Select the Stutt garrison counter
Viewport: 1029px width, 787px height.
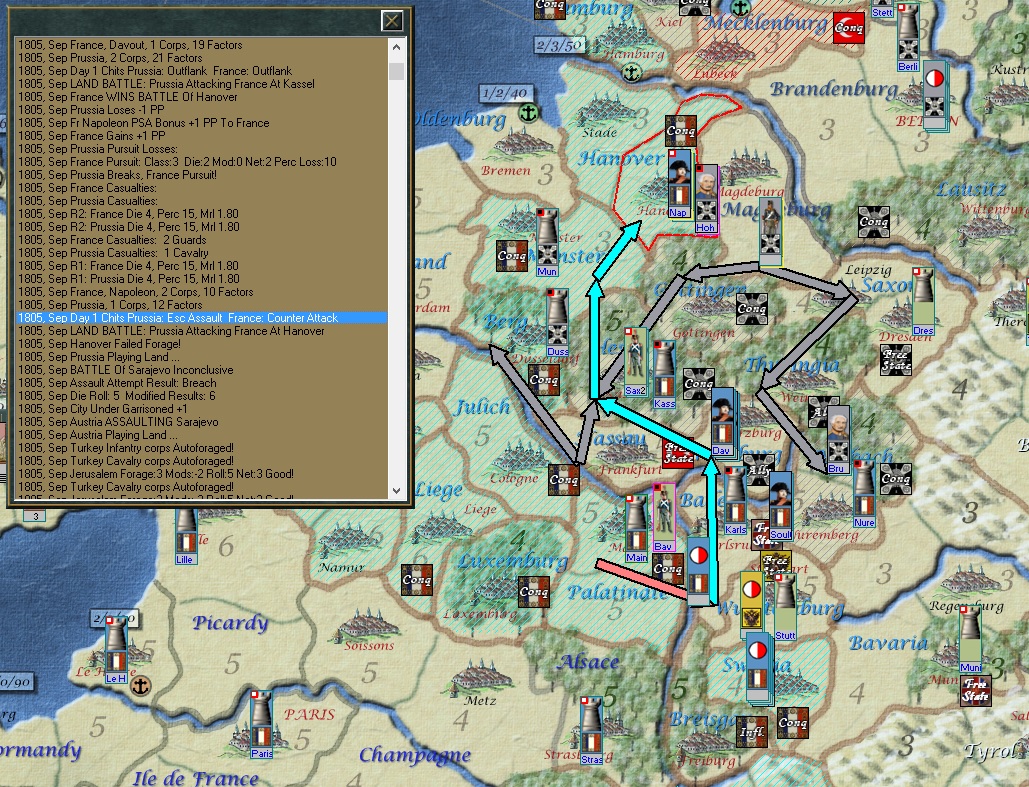click(x=785, y=607)
